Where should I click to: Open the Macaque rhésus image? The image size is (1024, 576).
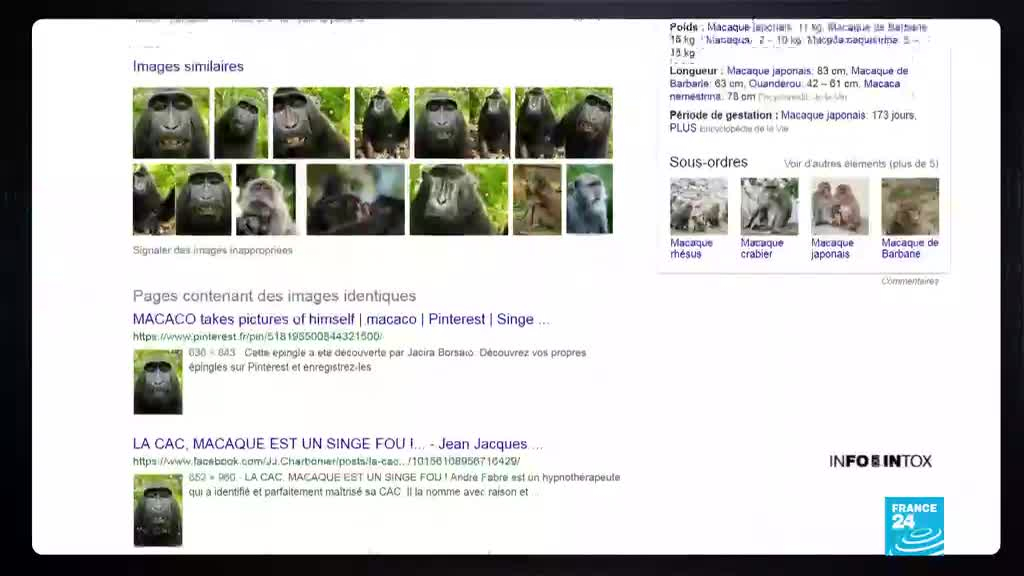coord(698,206)
